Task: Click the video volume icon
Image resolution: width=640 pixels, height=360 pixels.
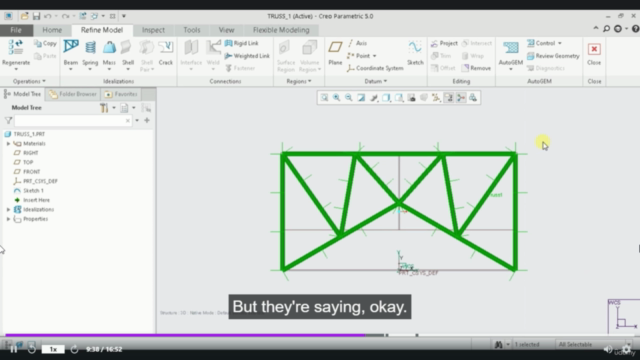Action: tap(607, 349)
